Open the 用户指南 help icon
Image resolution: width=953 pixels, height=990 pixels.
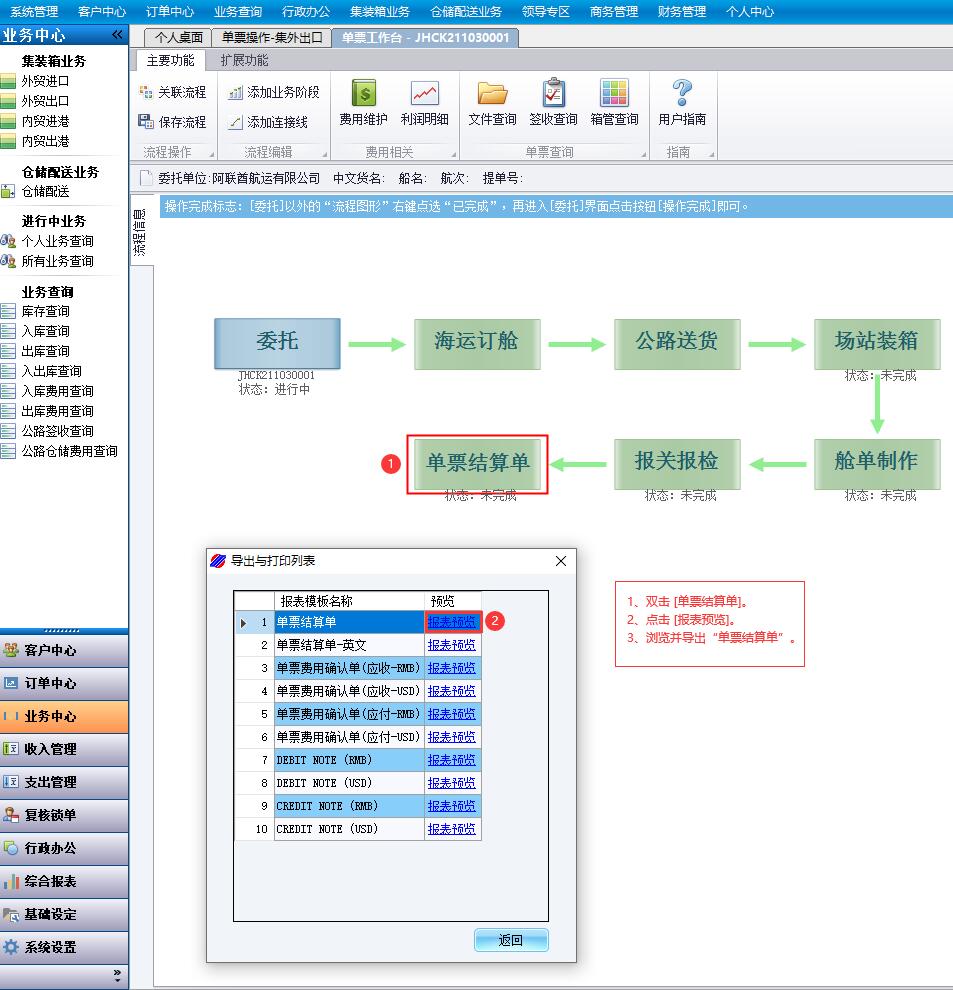tap(682, 103)
